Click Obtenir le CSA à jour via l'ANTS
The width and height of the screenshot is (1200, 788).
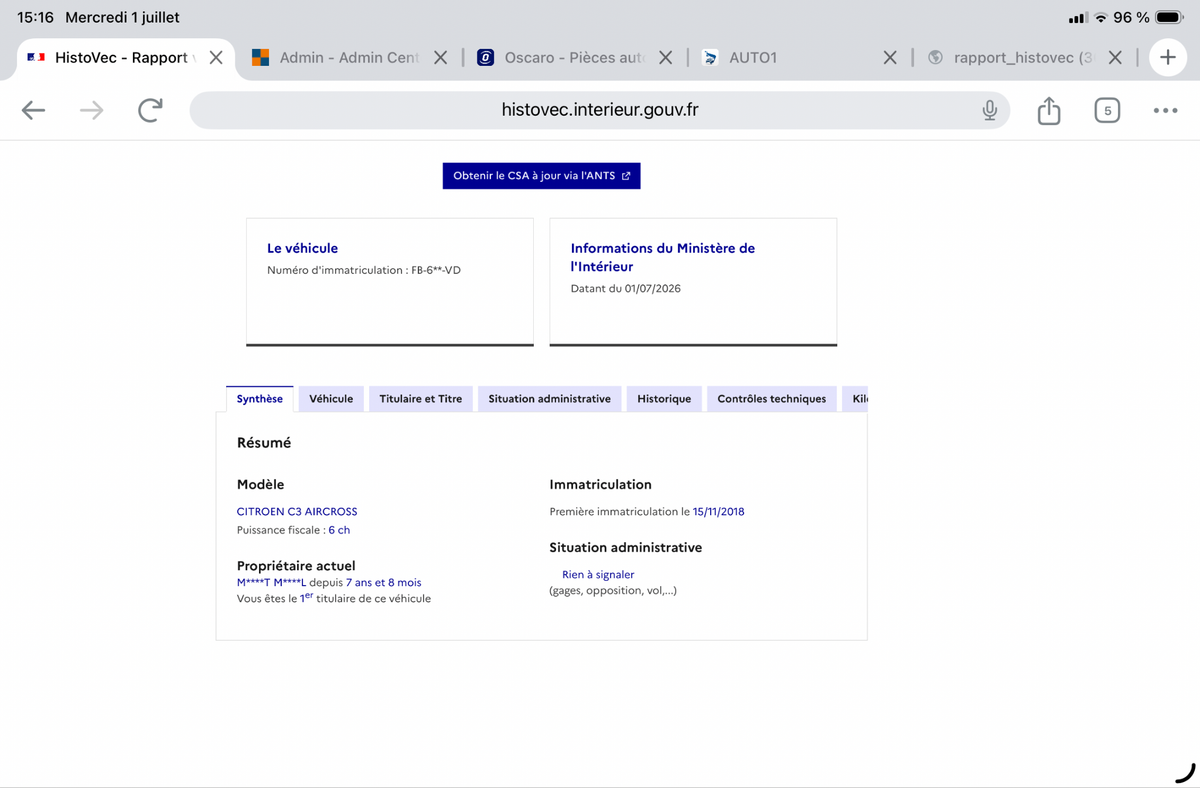541,176
